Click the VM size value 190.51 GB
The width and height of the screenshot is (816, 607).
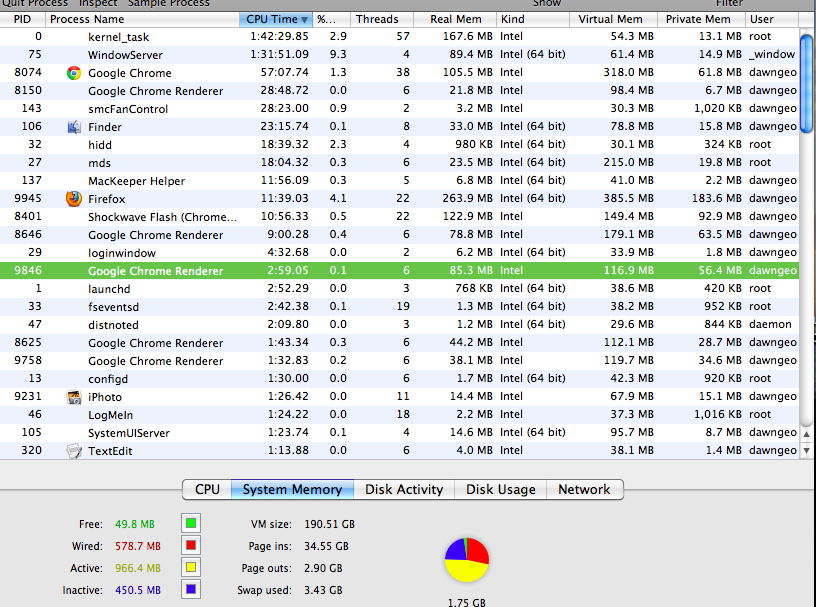pos(329,524)
